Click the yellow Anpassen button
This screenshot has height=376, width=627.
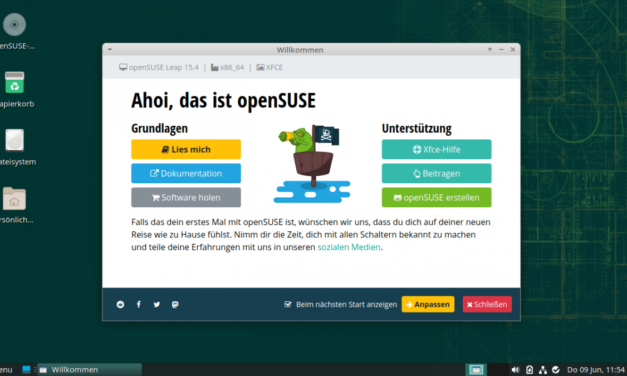(428, 304)
